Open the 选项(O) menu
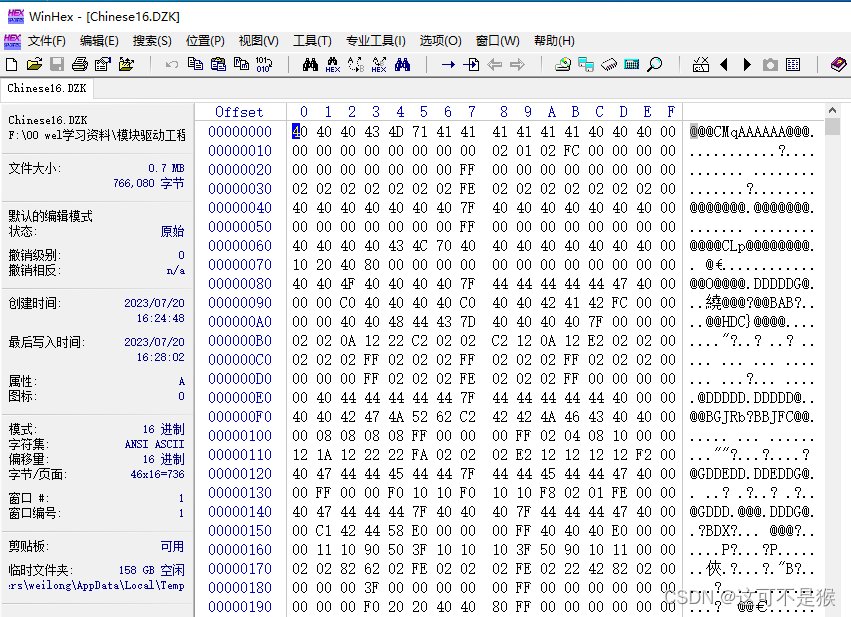The height and width of the screenshot is (617, 851). tap(440, 41)
